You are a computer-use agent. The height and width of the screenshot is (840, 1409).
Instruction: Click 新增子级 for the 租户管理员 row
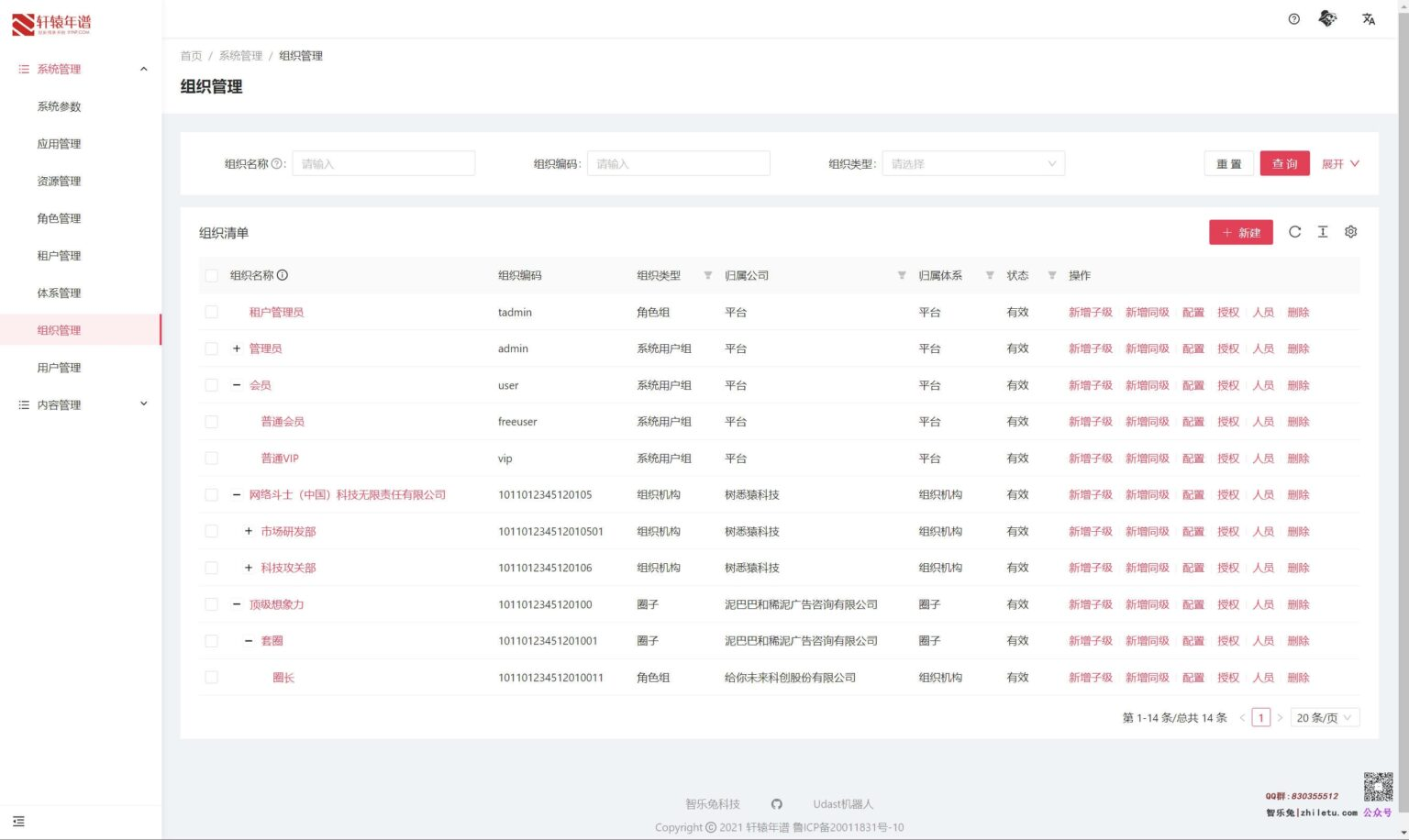tap(1090, 312)
